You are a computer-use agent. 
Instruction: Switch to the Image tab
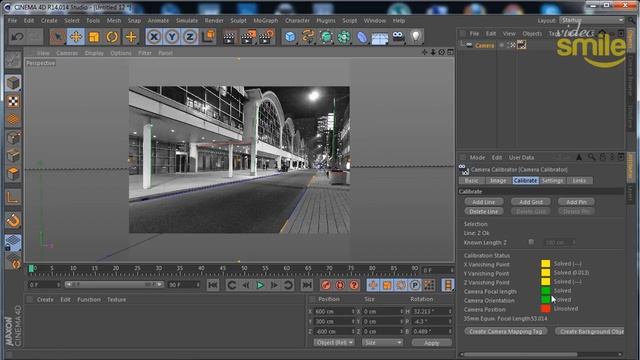pos(498,180)
